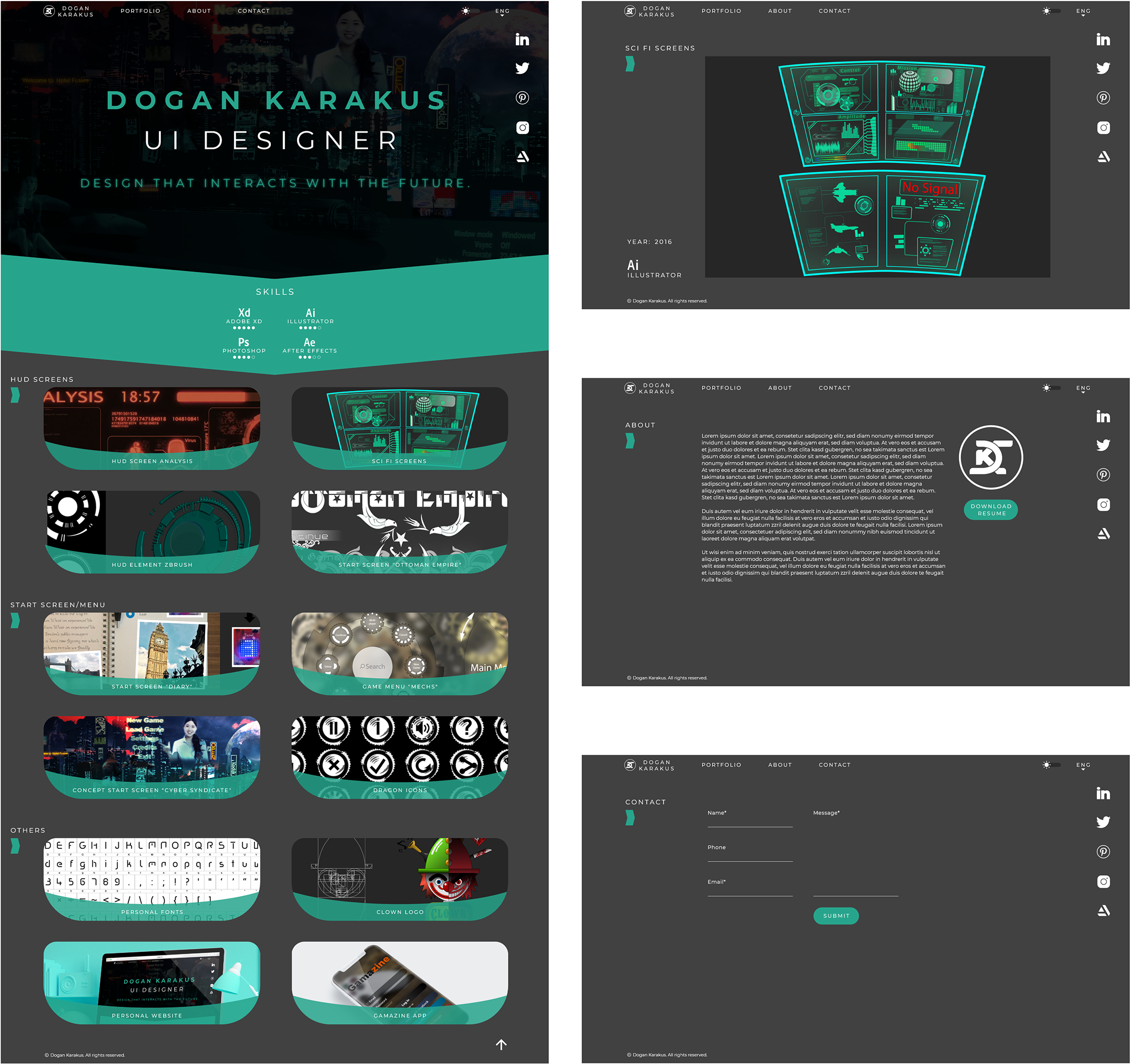Viewport: 1130px width, 1064px height.
Task: Click the SUBMIT button on Contact page
Action: pos(836,916)
